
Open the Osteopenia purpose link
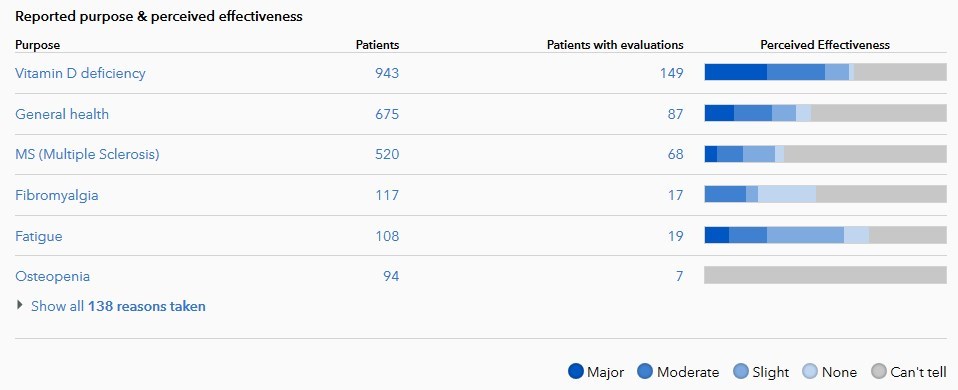53,276
